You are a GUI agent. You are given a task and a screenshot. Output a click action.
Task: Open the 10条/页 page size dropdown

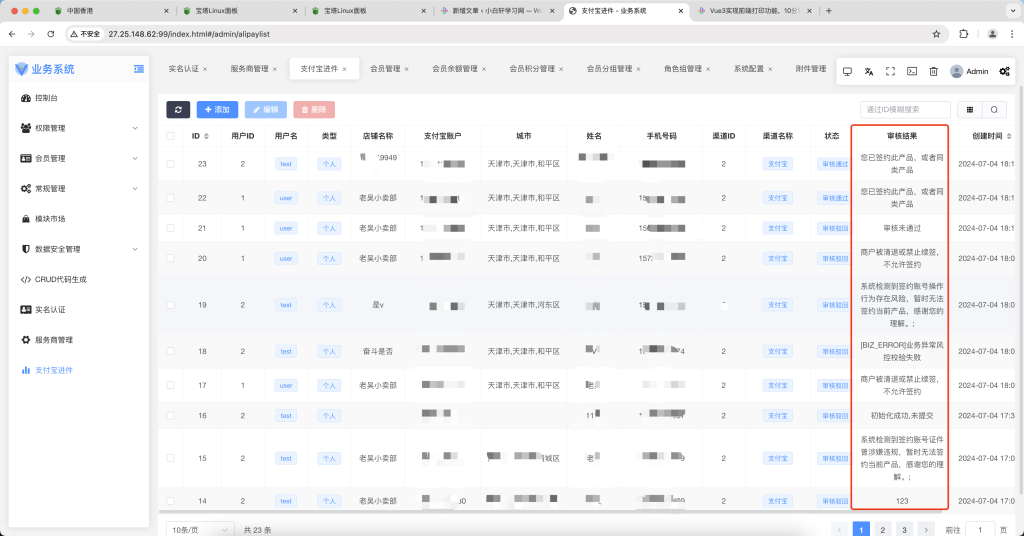(200, 529)
